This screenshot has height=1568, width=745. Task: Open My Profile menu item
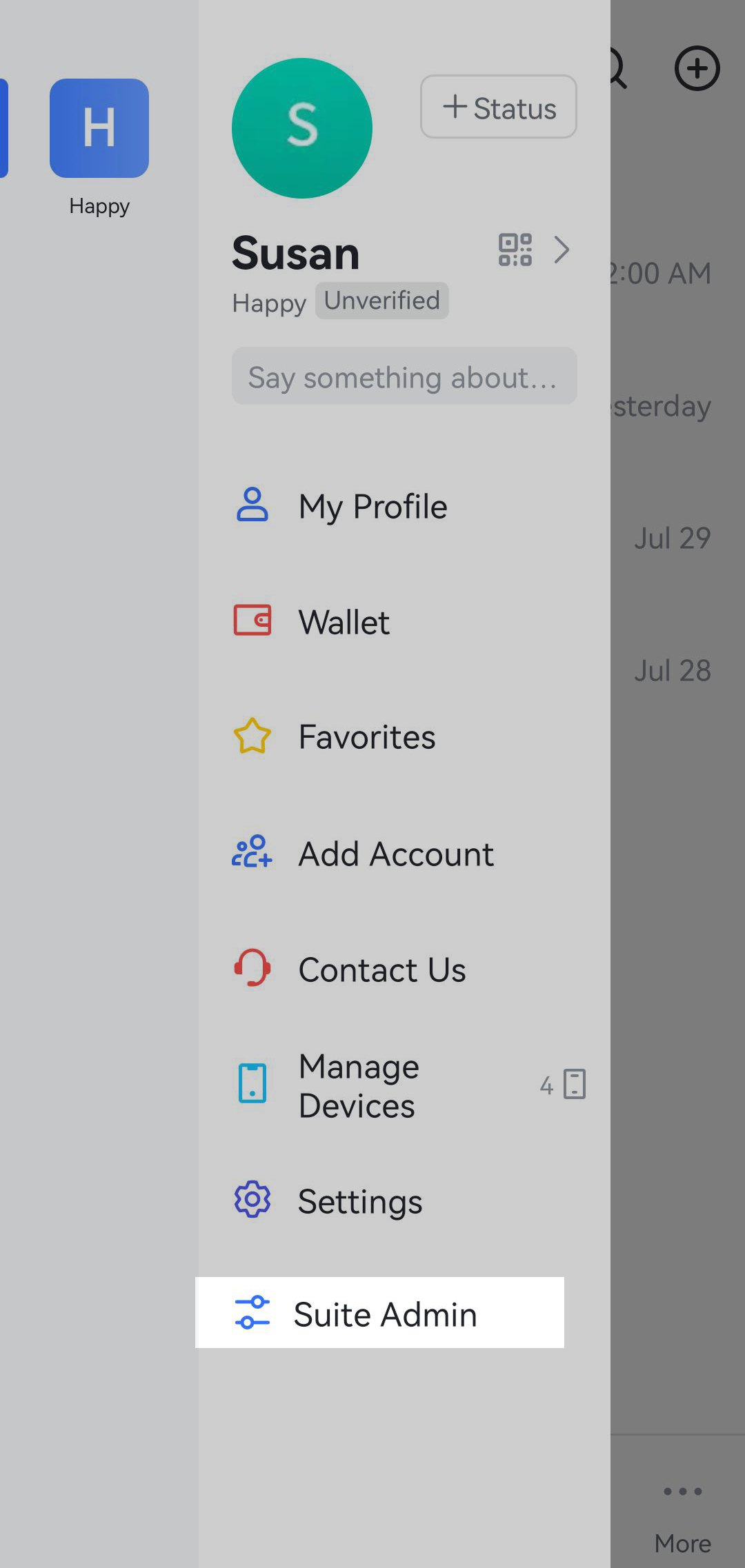(x=372, y=507)
